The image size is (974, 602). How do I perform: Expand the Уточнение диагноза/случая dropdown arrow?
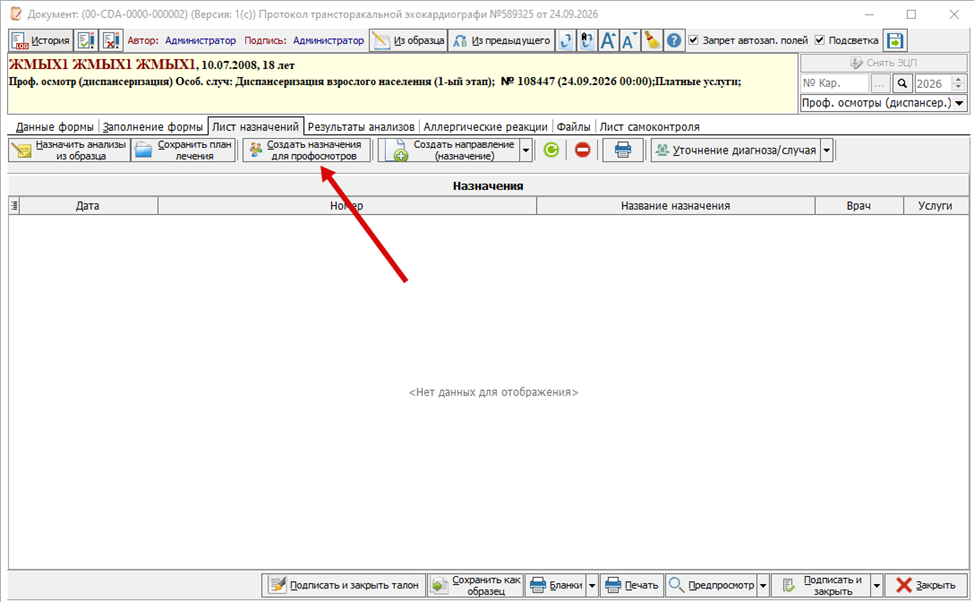click(827, 150)
